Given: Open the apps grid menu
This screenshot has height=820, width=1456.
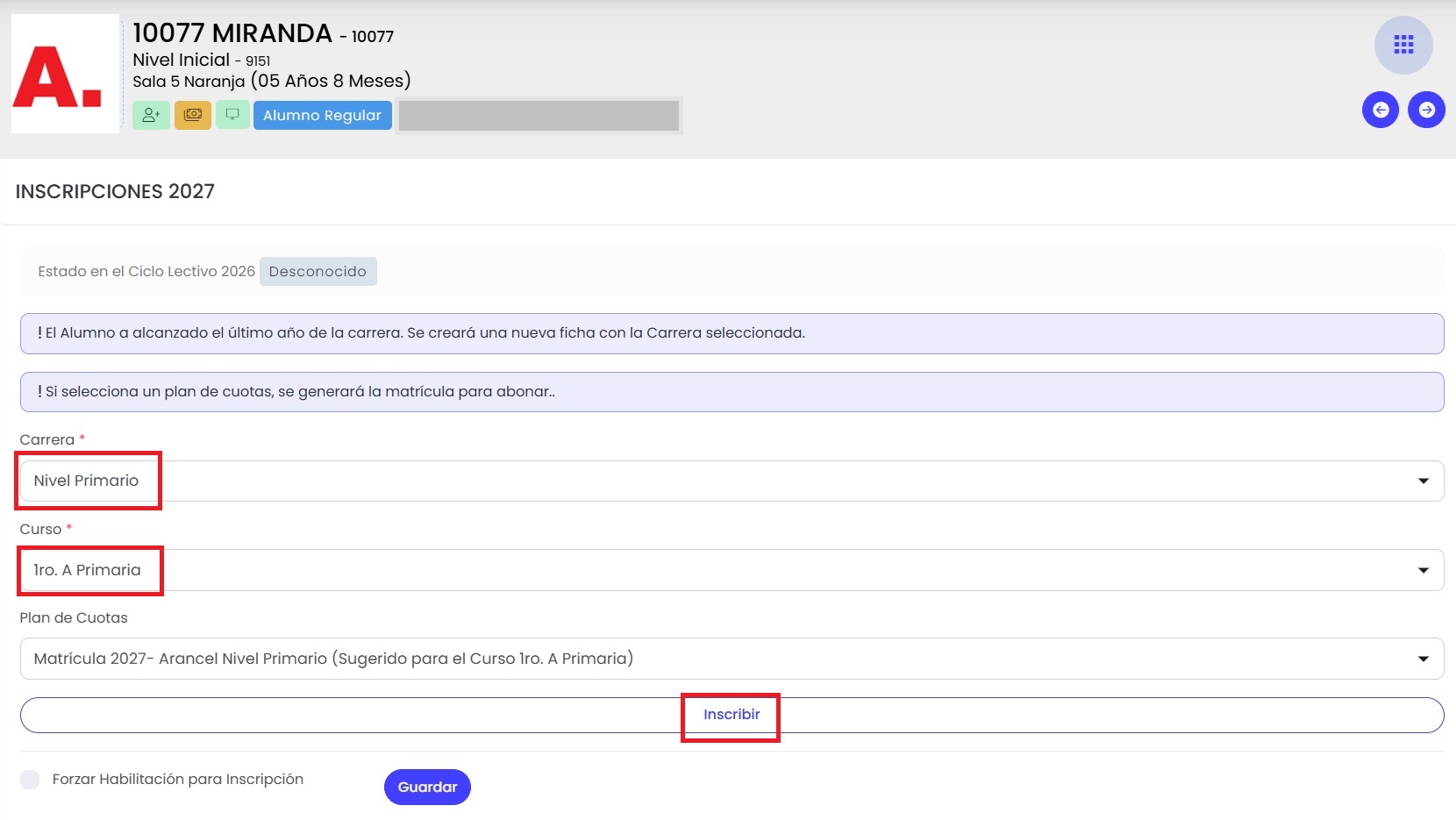Looking at the screenshot, I should click(1403, 45).
